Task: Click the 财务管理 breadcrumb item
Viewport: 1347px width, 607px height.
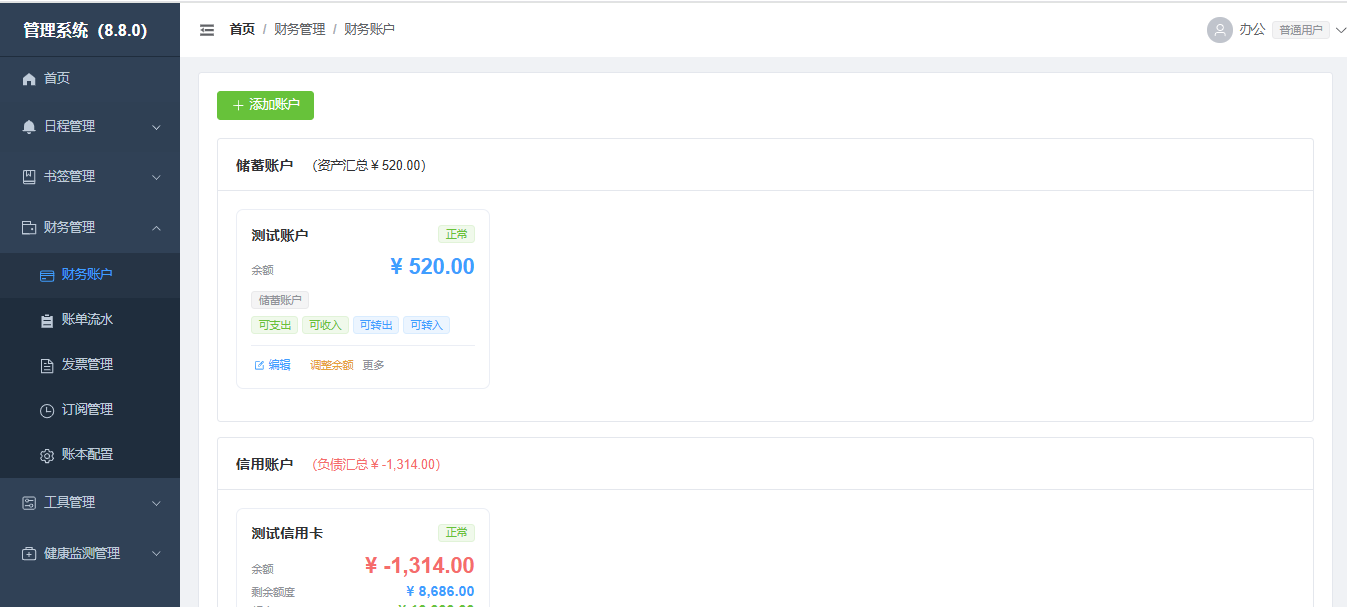Action: pyautogui.click(x=300, y=30)
